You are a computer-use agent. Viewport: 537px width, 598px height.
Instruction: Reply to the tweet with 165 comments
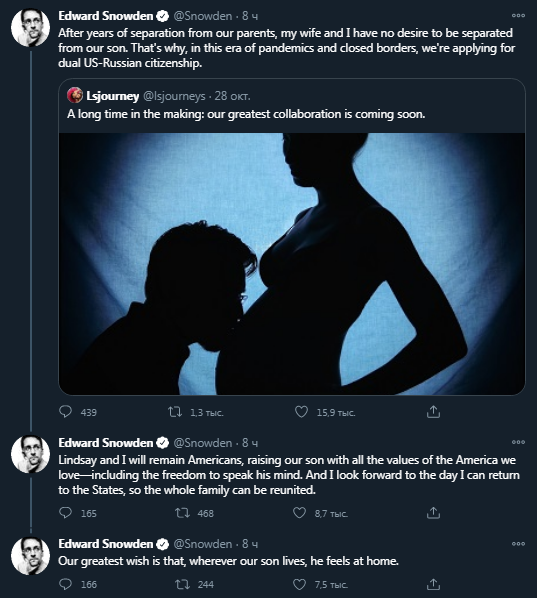pyautogui.click(x=66, y=513)
